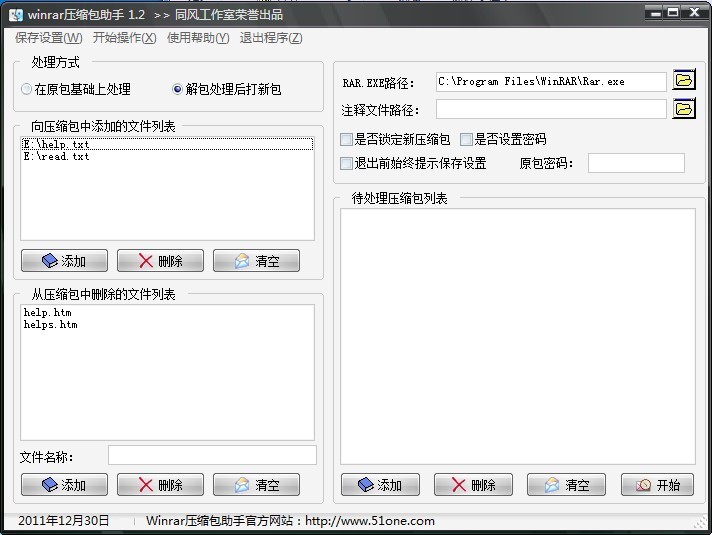The width and height of the screenshot is (712, 535).
Task: Select 在原包基础上处理 radio option
Action: click(26, 89)
